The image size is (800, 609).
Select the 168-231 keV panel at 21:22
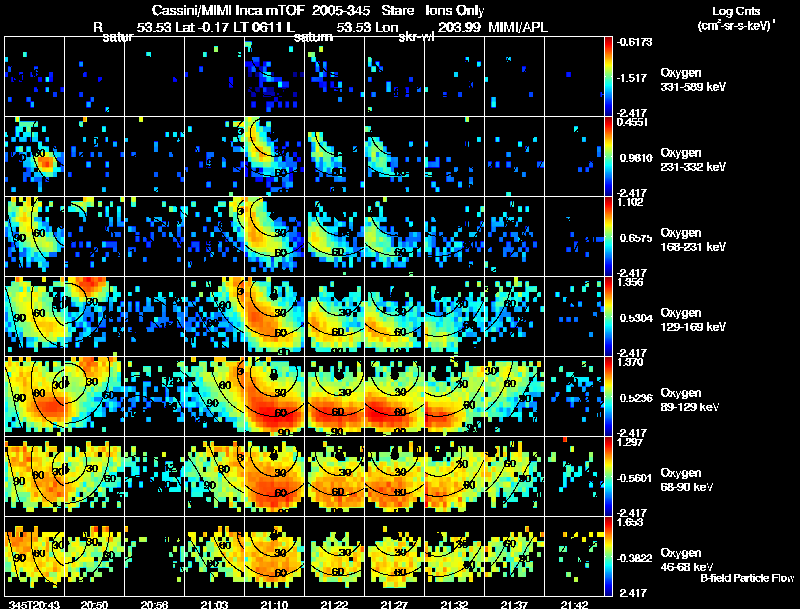(x=334, y=236)
